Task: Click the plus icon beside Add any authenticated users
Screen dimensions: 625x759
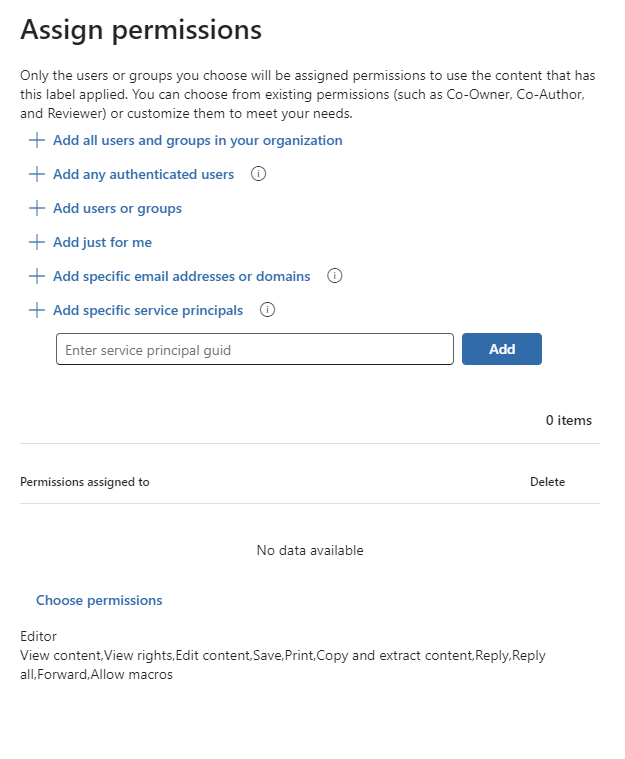Action: 37,174
